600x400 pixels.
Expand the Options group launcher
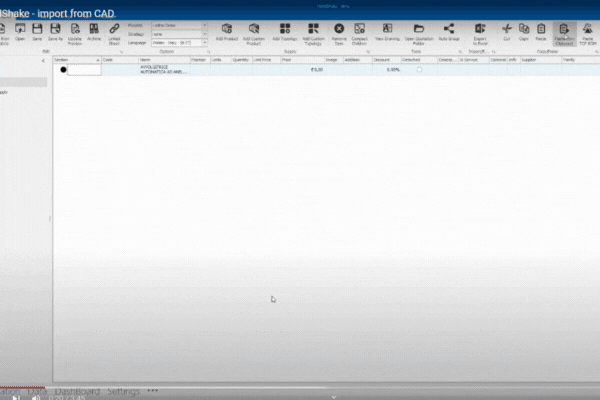[x=209, y=52]
